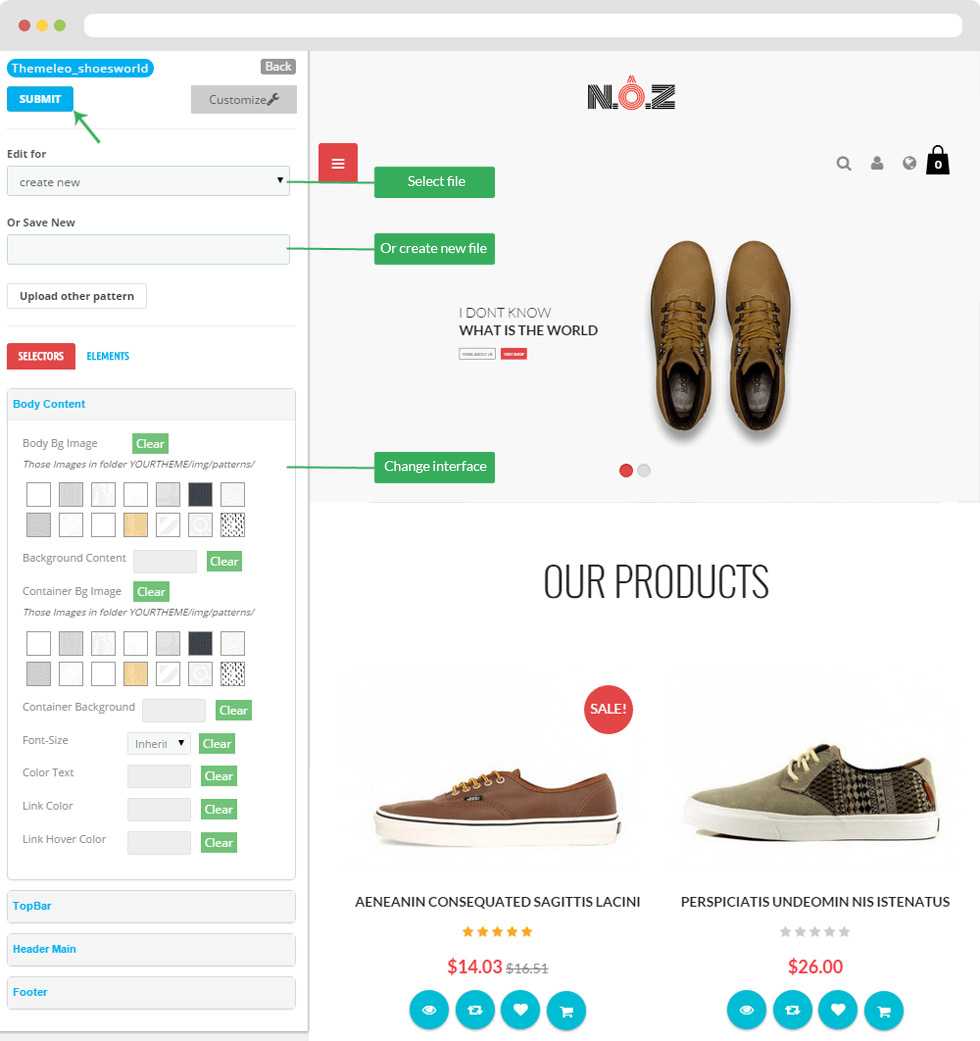This screenshot has width=980, height=1041.
Task: Click Upload other pattern button
Action: [x=77, y=296]
